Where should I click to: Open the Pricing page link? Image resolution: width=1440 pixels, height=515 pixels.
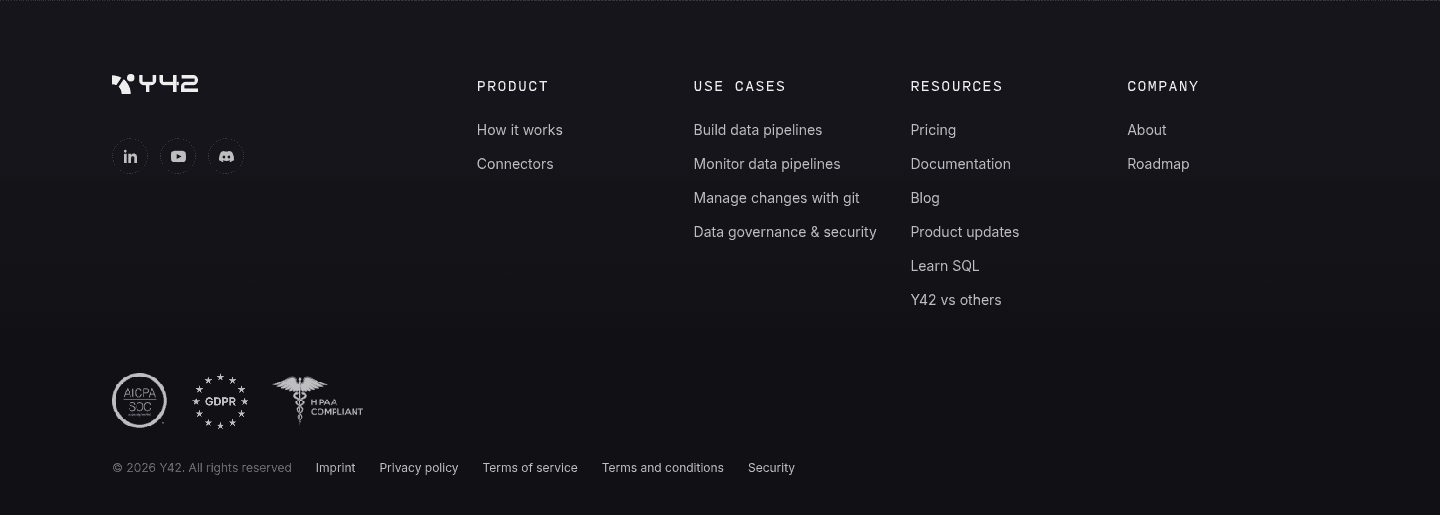click(x=933, y=130)
